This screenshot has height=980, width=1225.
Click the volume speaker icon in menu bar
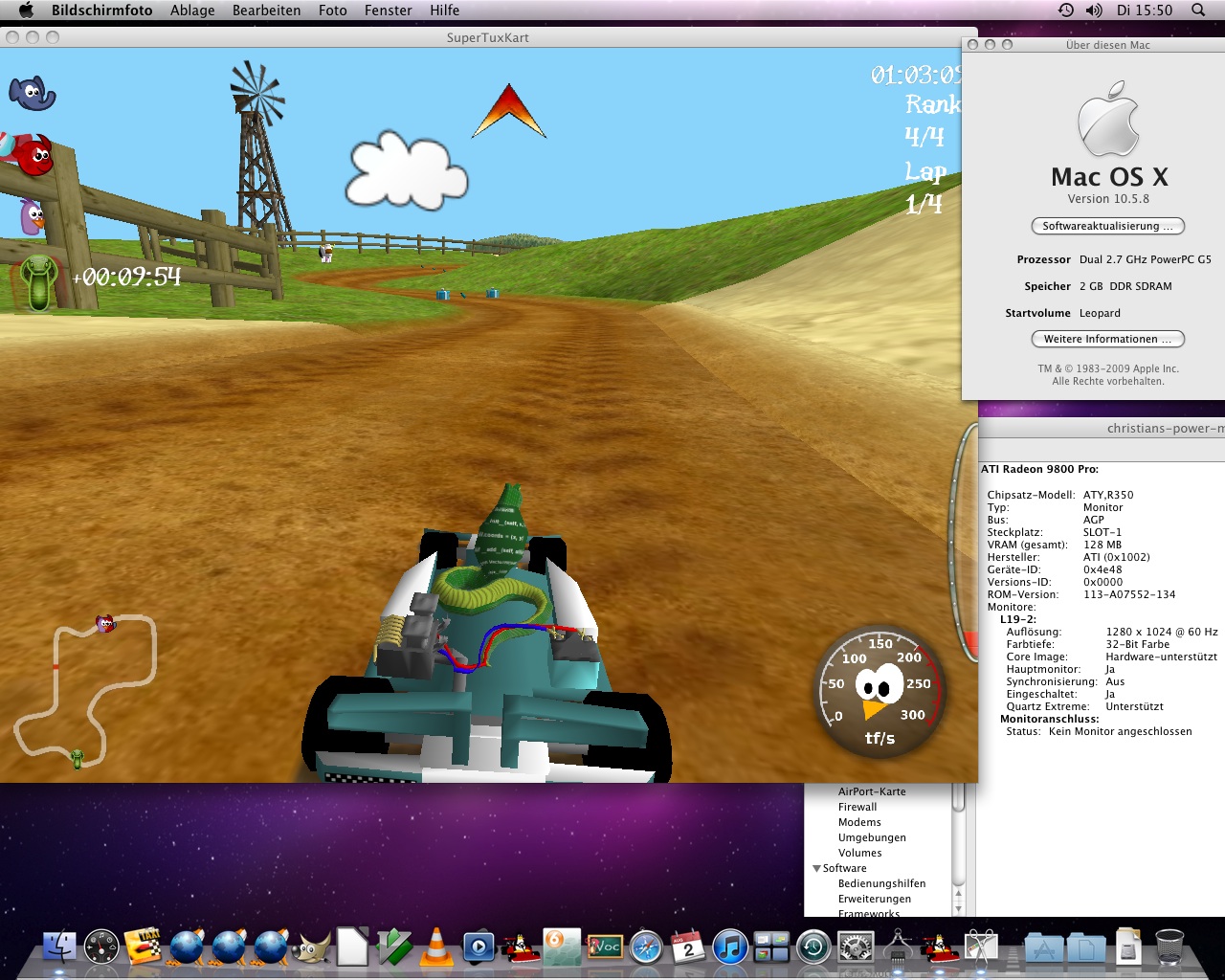click(x=1094, y=11)
